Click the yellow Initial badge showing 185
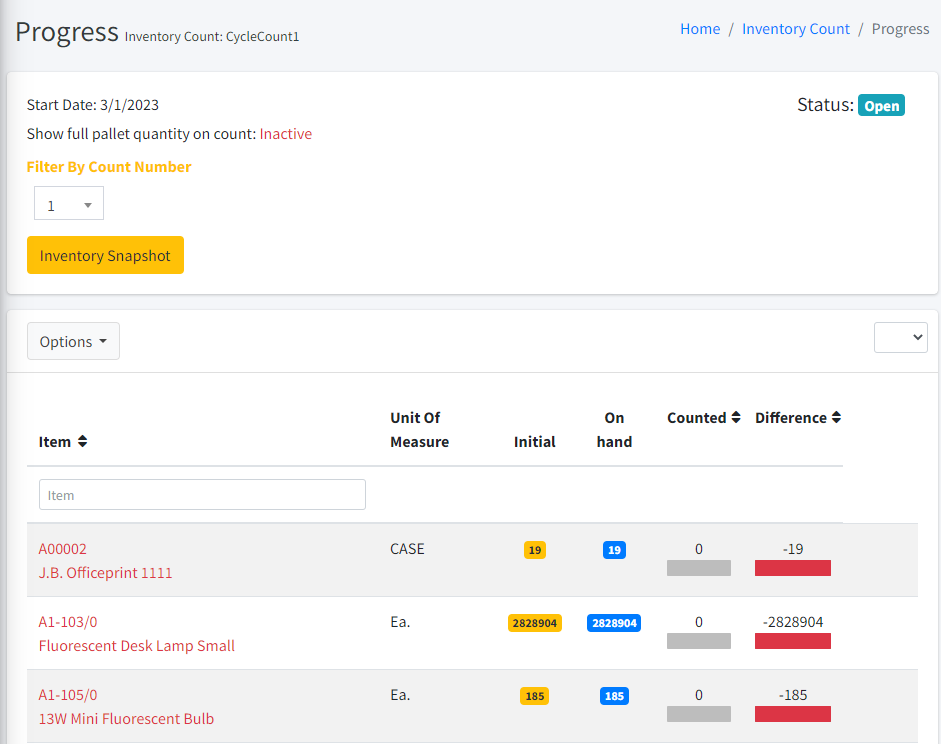This screenshot has height=744, width=941. click(535, 696)
